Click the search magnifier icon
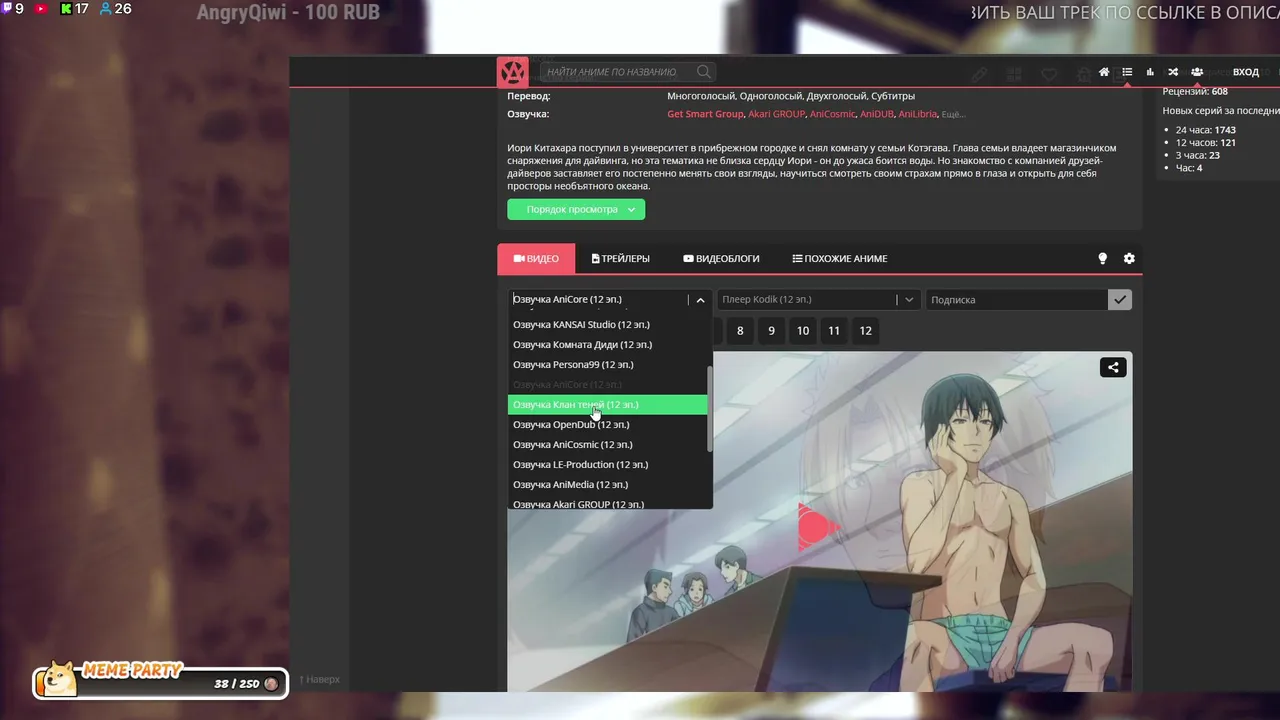 pyautogui.click(x=704, y=72)
